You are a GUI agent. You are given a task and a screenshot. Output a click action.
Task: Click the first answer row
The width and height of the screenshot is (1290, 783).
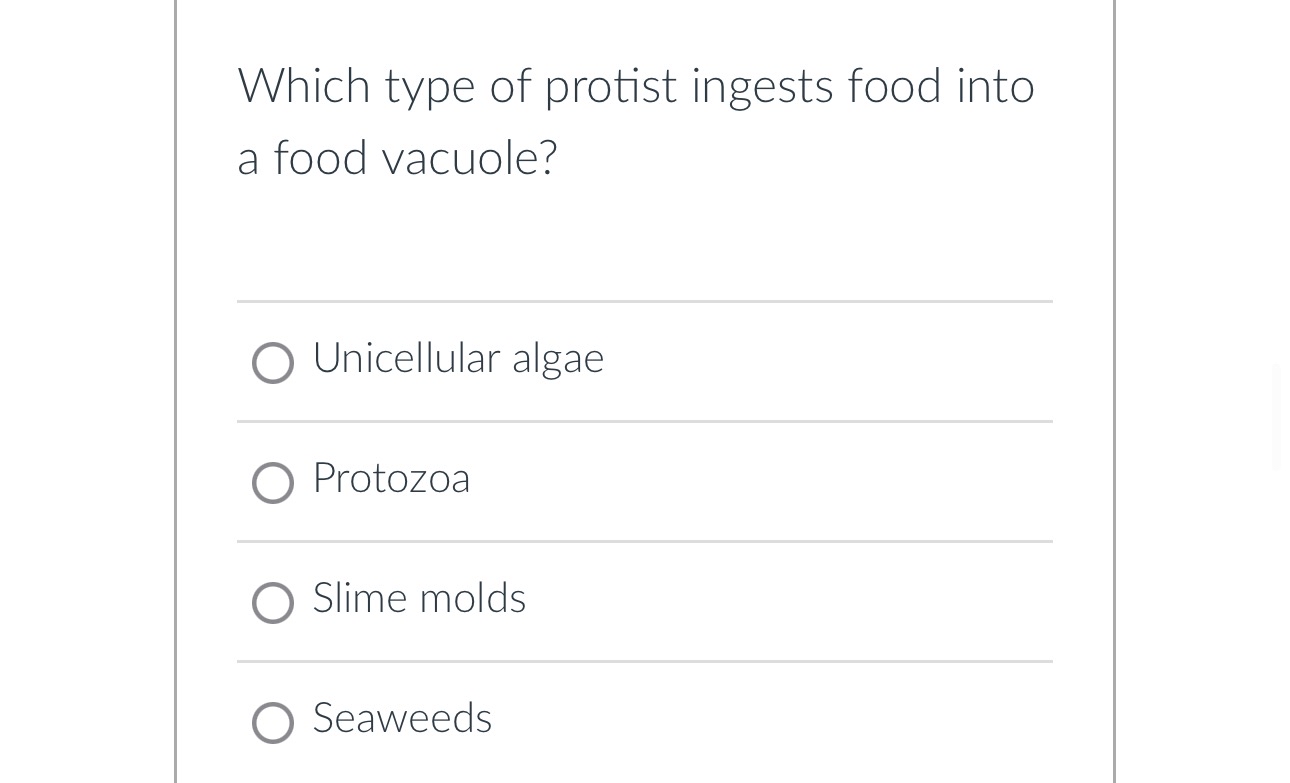coord(645,362)
